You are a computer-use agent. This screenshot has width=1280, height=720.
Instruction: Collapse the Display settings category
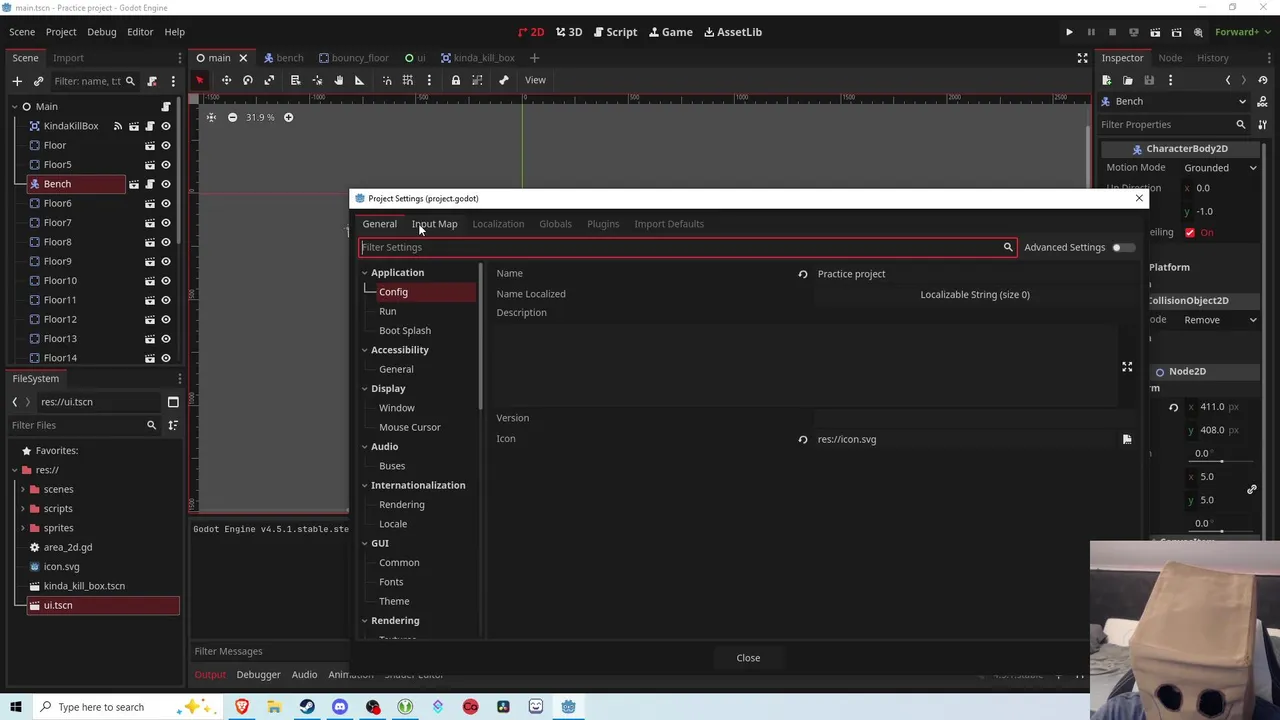point(364,389)
